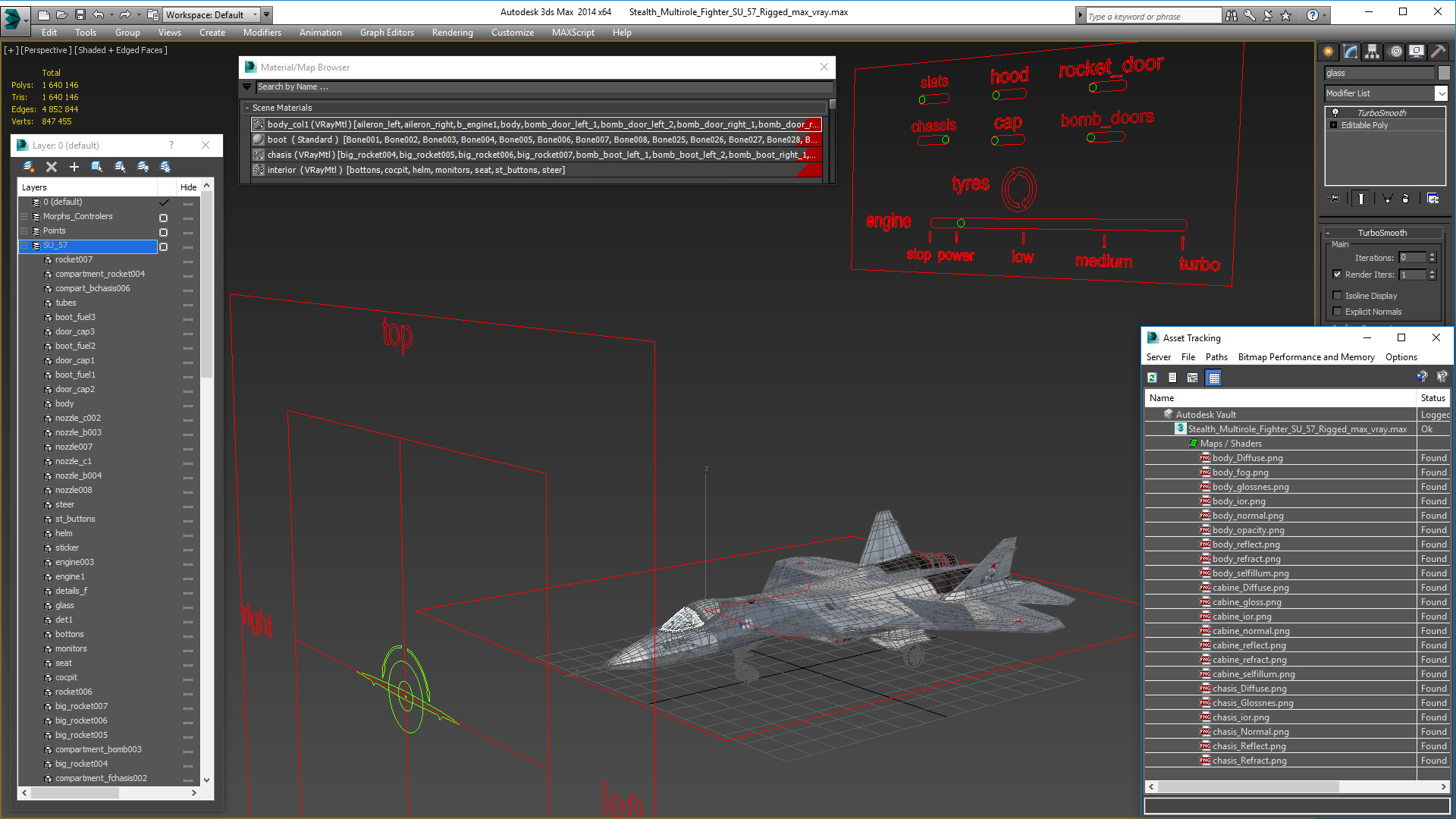This screenshot has height=819, width=1456.
Task: Click Status column header in Asset Tracking
Action: point(1432,398)
